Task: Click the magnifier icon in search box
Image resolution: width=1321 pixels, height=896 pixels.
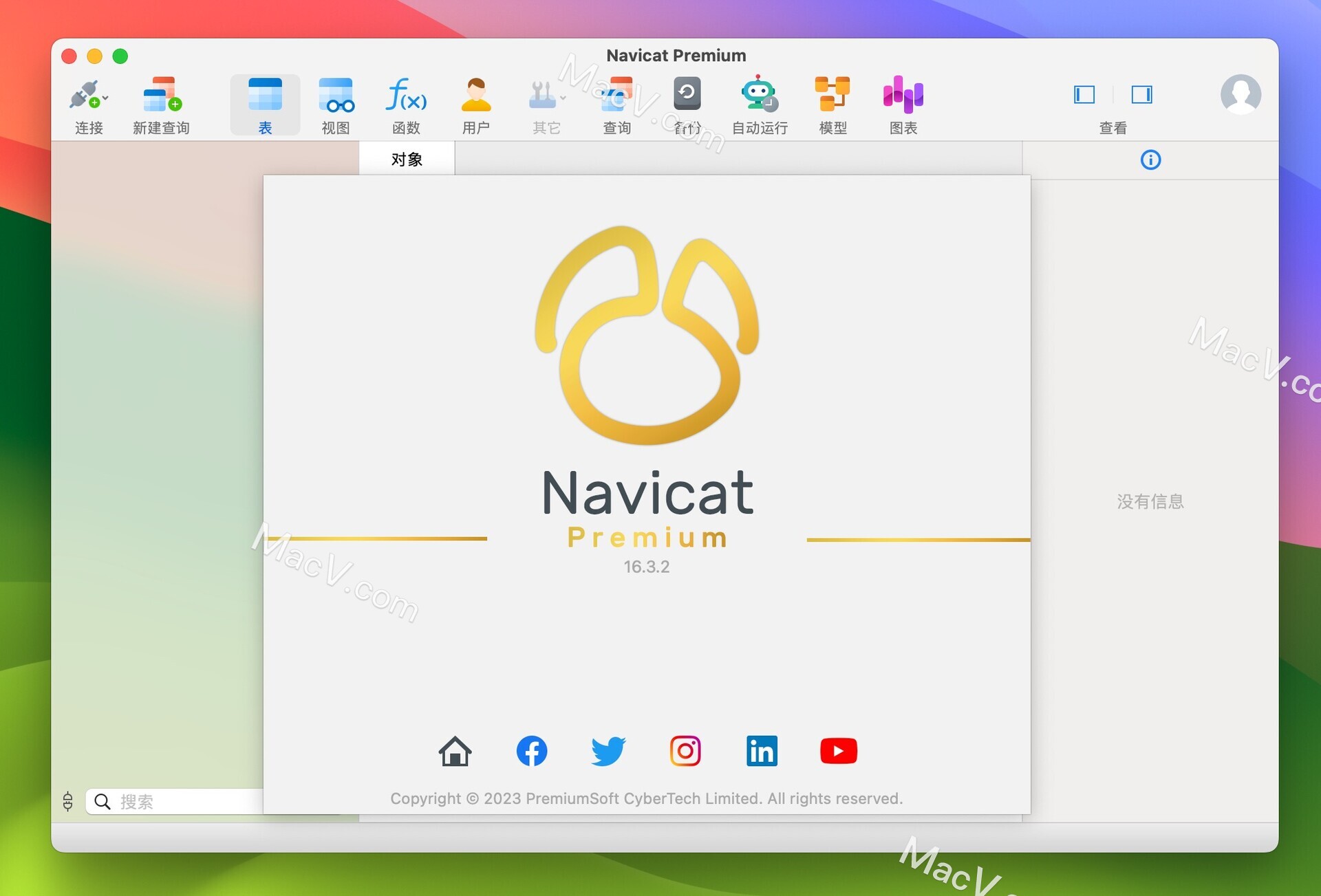Action: (103, 801)
